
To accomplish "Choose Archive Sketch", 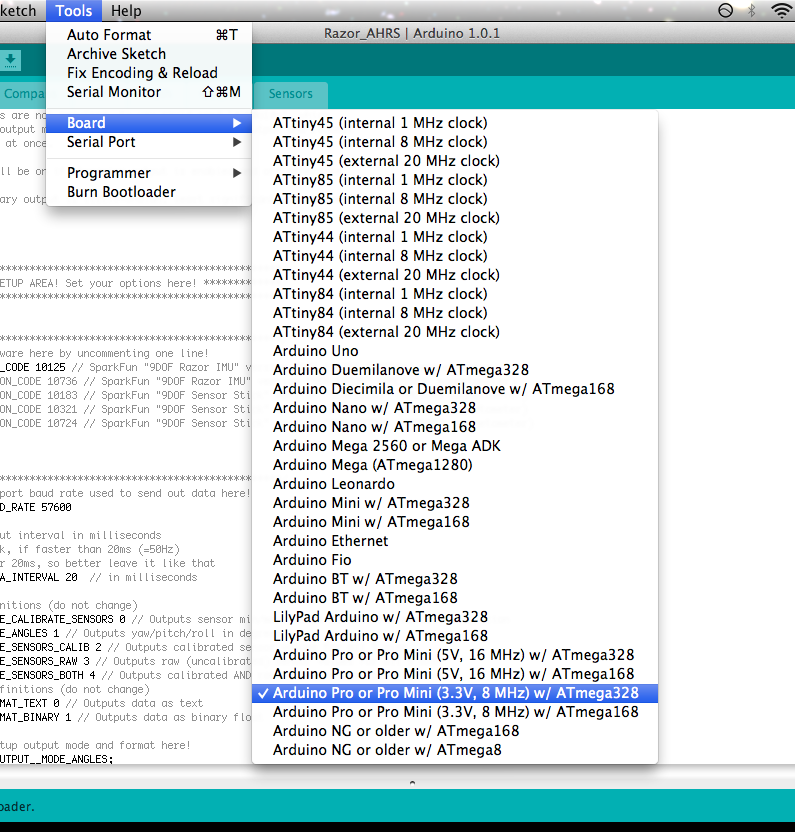I will pos(149,54).
